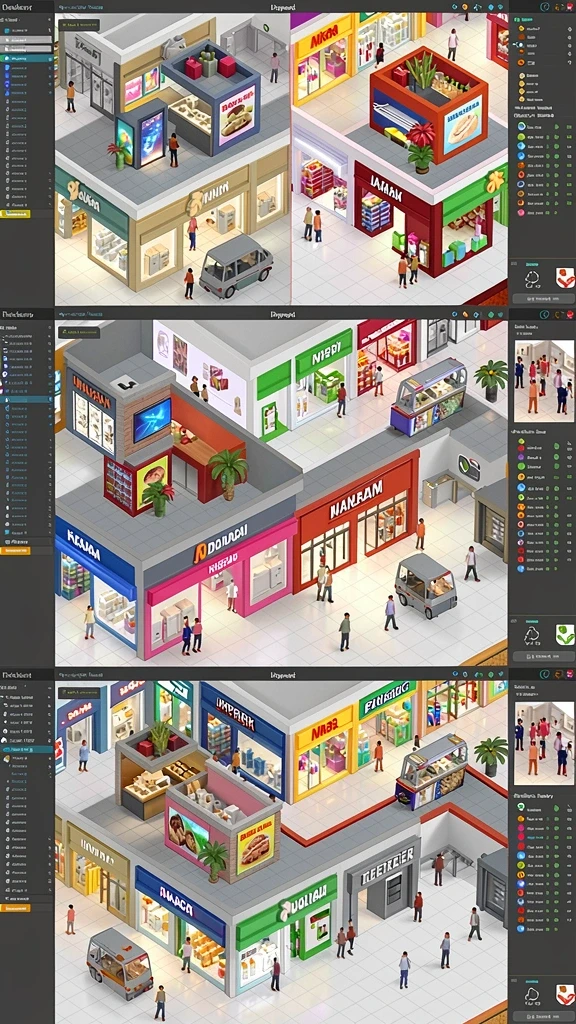Click the teal circle icon in top window's header
Screen dimensions: 576x1024
(x=545, y=7)
